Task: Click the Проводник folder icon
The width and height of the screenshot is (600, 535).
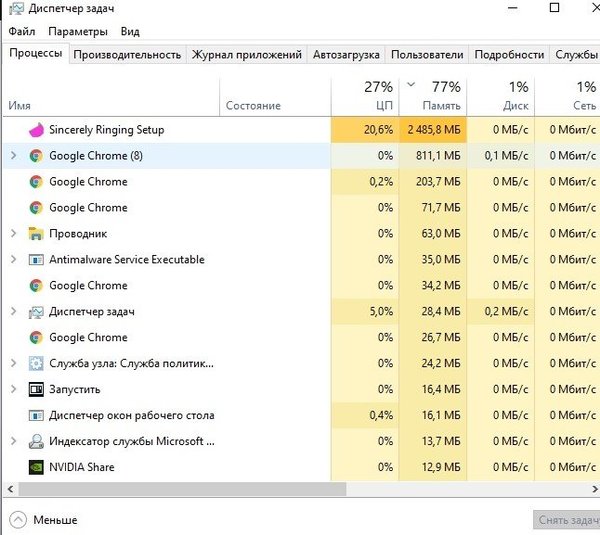Action: coord(36,234)
